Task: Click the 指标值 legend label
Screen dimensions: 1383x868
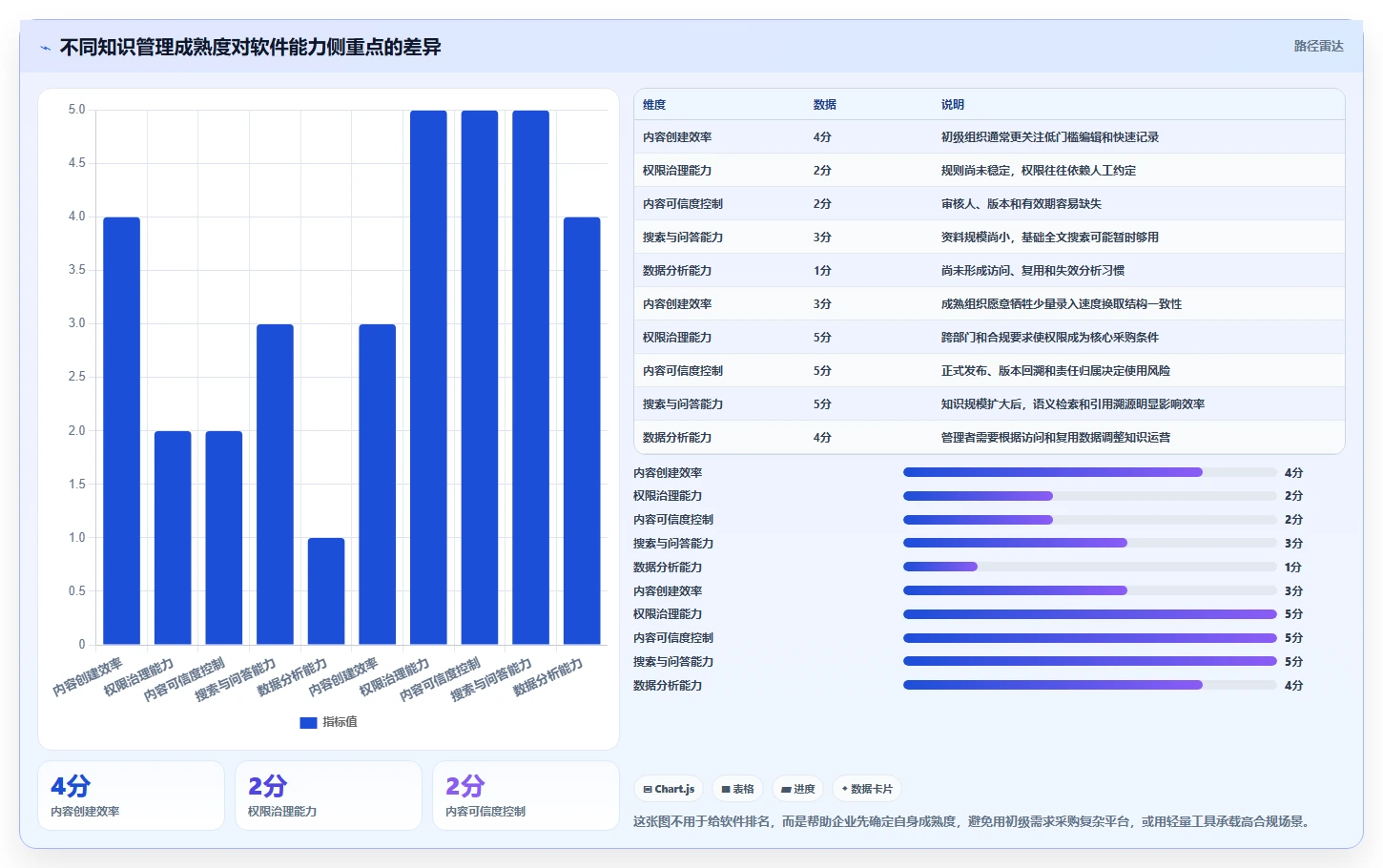Action: coord(340,722)
